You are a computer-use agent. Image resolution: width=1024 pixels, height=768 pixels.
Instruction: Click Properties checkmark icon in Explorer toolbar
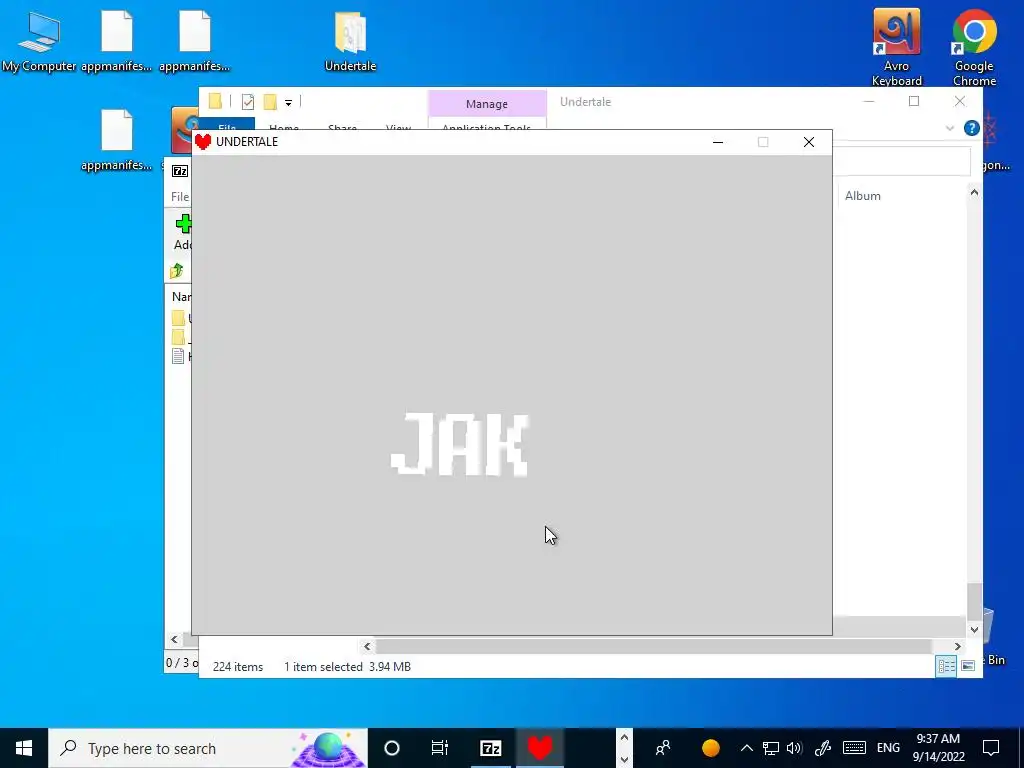(x=248, y=101)
